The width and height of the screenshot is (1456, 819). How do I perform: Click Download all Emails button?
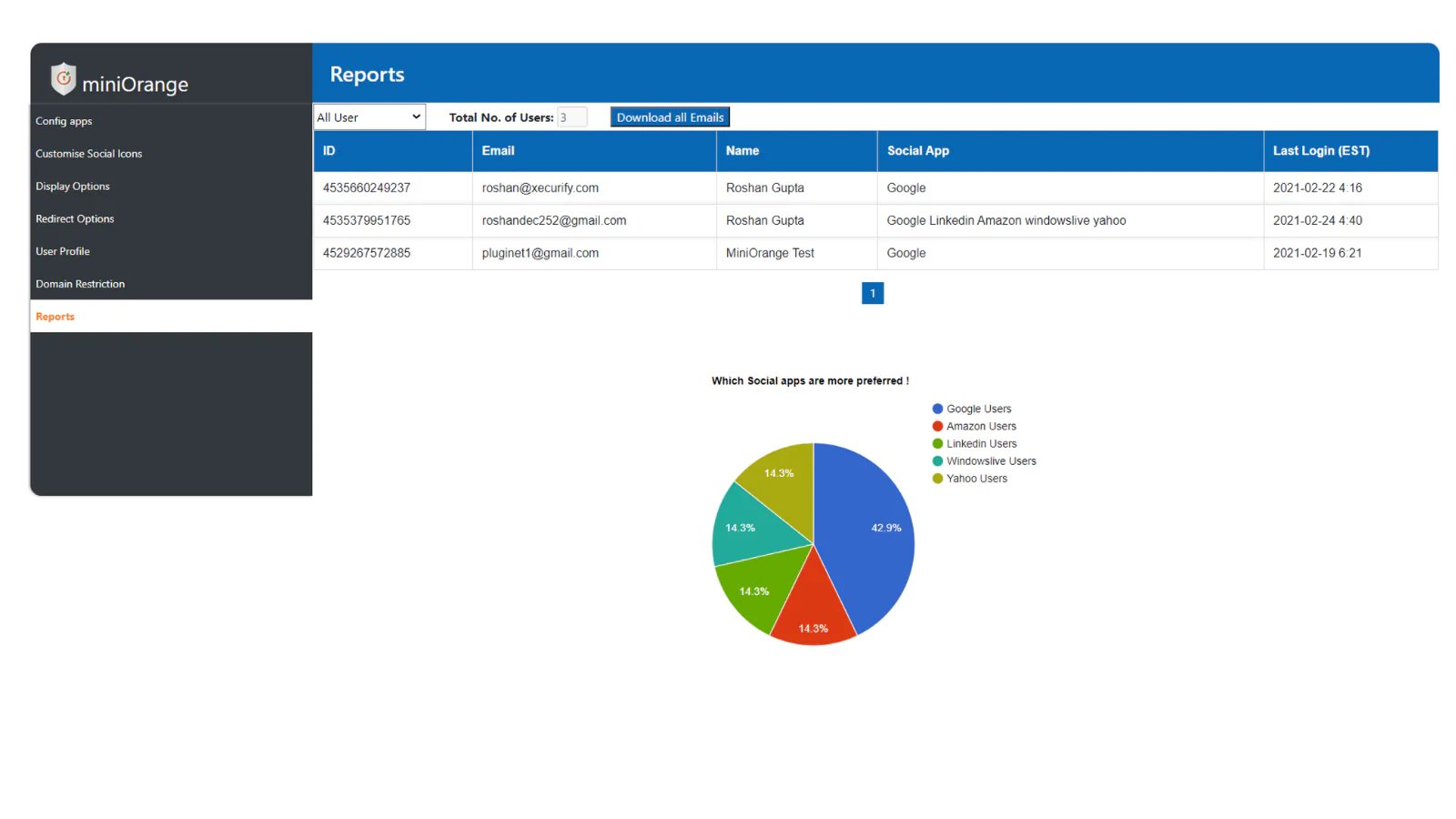(x=670, y=117)
